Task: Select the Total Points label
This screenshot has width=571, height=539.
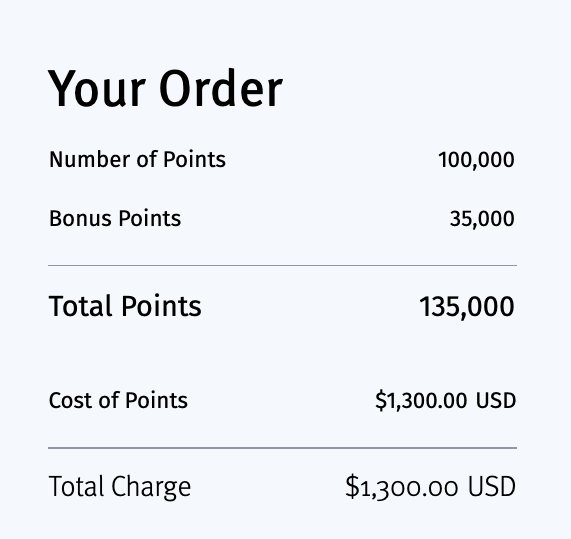Action: (x=125, y=306)
